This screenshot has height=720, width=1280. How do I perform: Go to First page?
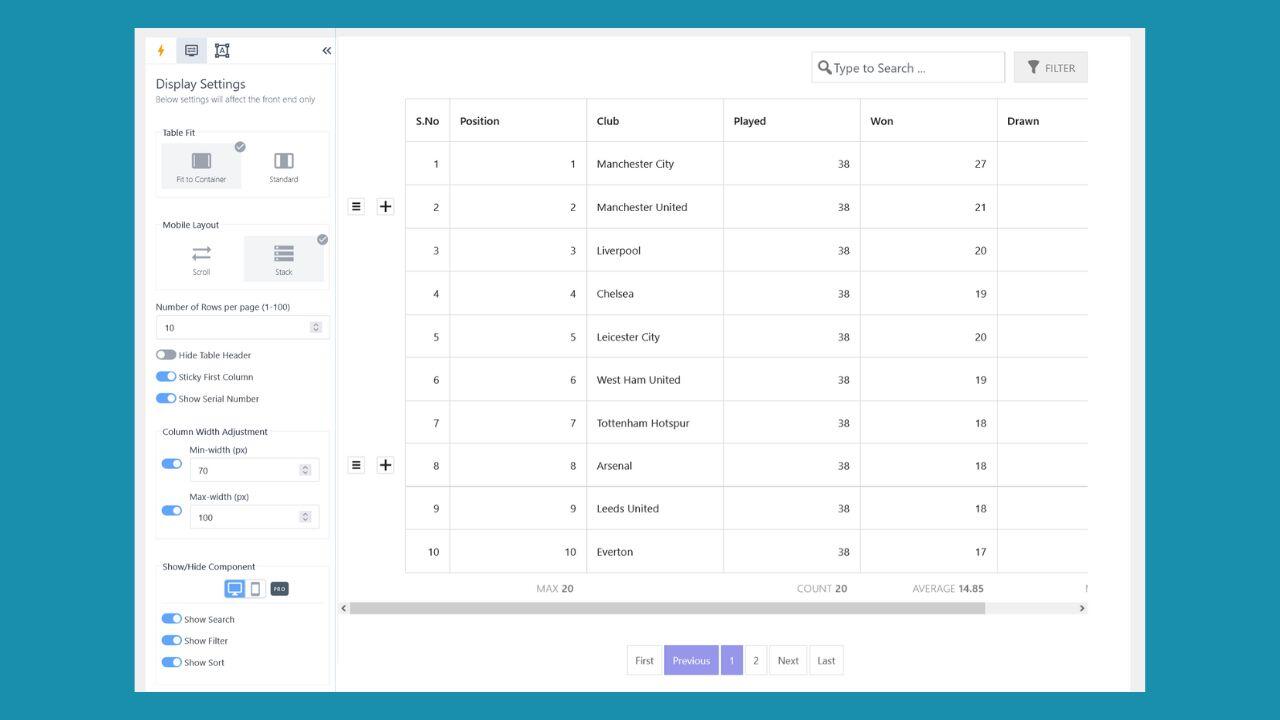pos(644,660)
